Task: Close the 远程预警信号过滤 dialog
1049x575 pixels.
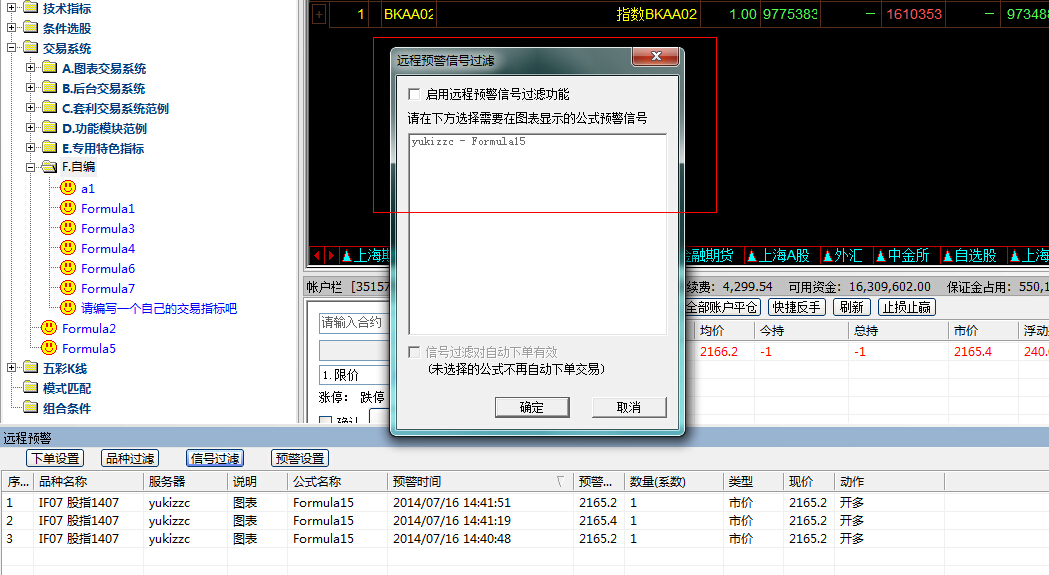Action: tap(655, 57)
